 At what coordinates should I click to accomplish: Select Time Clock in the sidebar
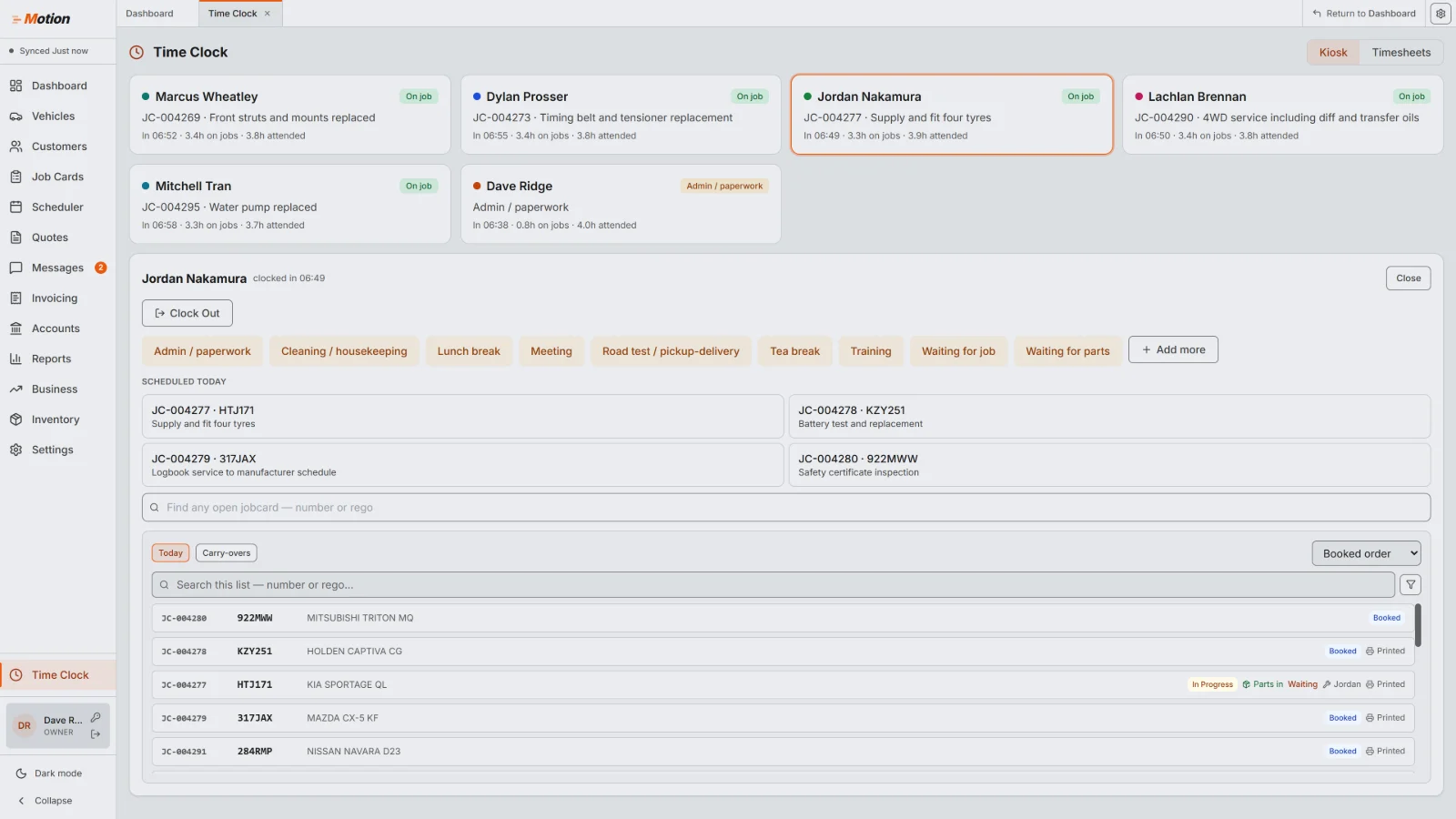[x=58, y=675]
